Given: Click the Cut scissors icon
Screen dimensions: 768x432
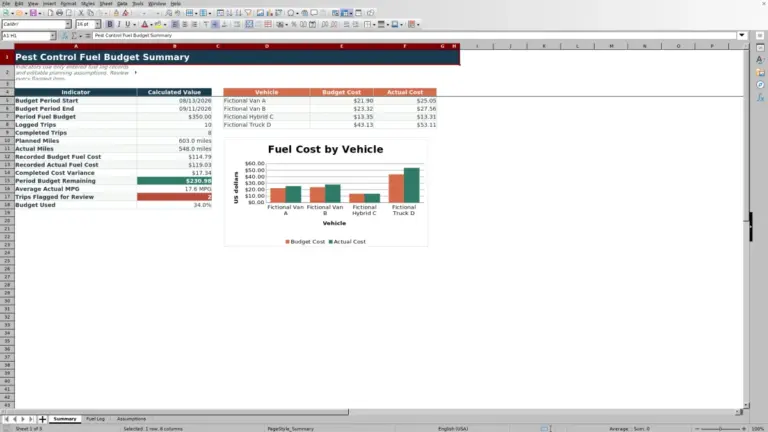Looking at the screenshot, I should pyautogui.click(x=81, y=13).
